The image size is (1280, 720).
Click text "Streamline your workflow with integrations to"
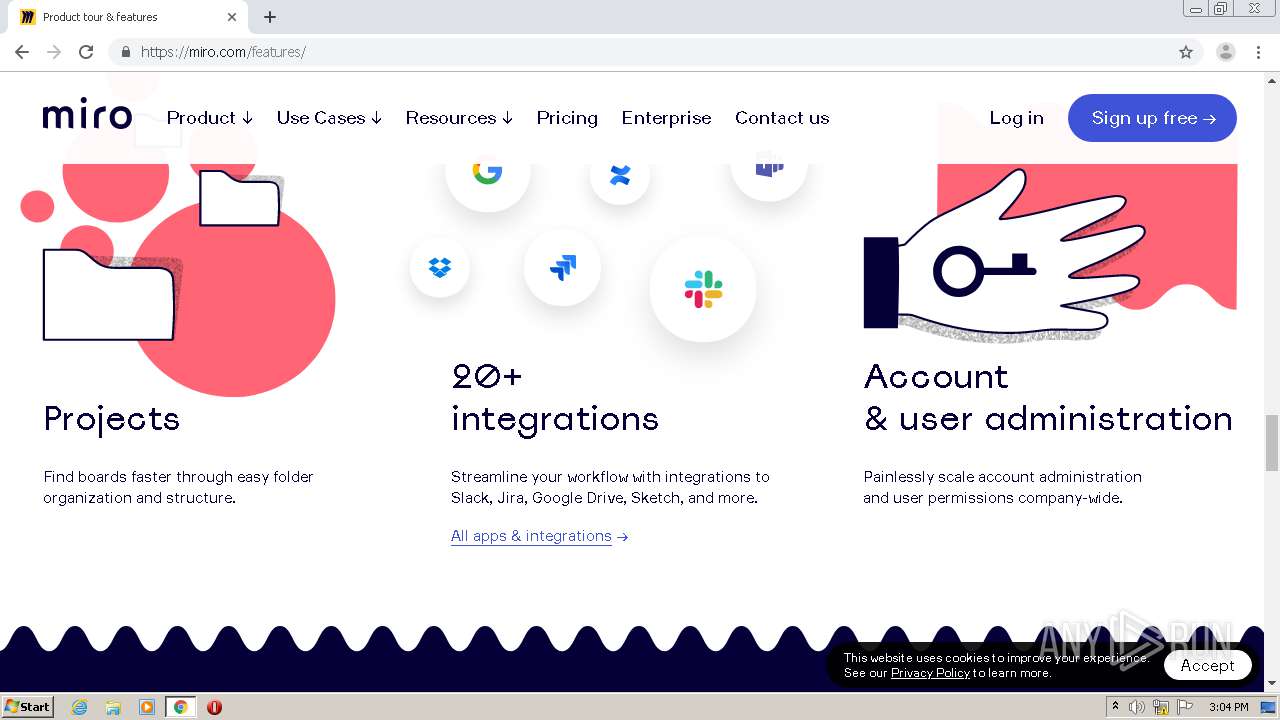[x=610, y=477]
